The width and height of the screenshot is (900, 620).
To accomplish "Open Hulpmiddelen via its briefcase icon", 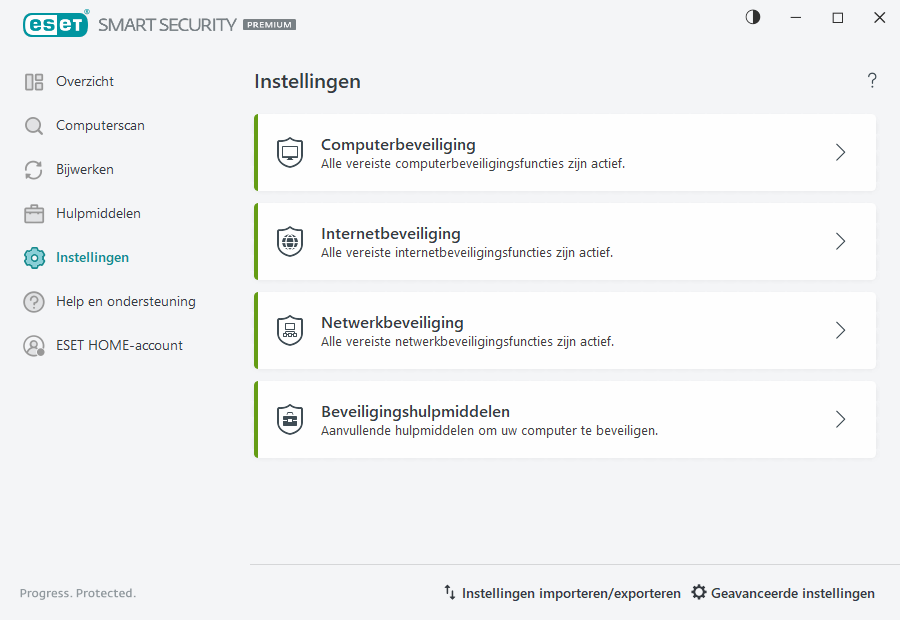I will pos(33,213).
